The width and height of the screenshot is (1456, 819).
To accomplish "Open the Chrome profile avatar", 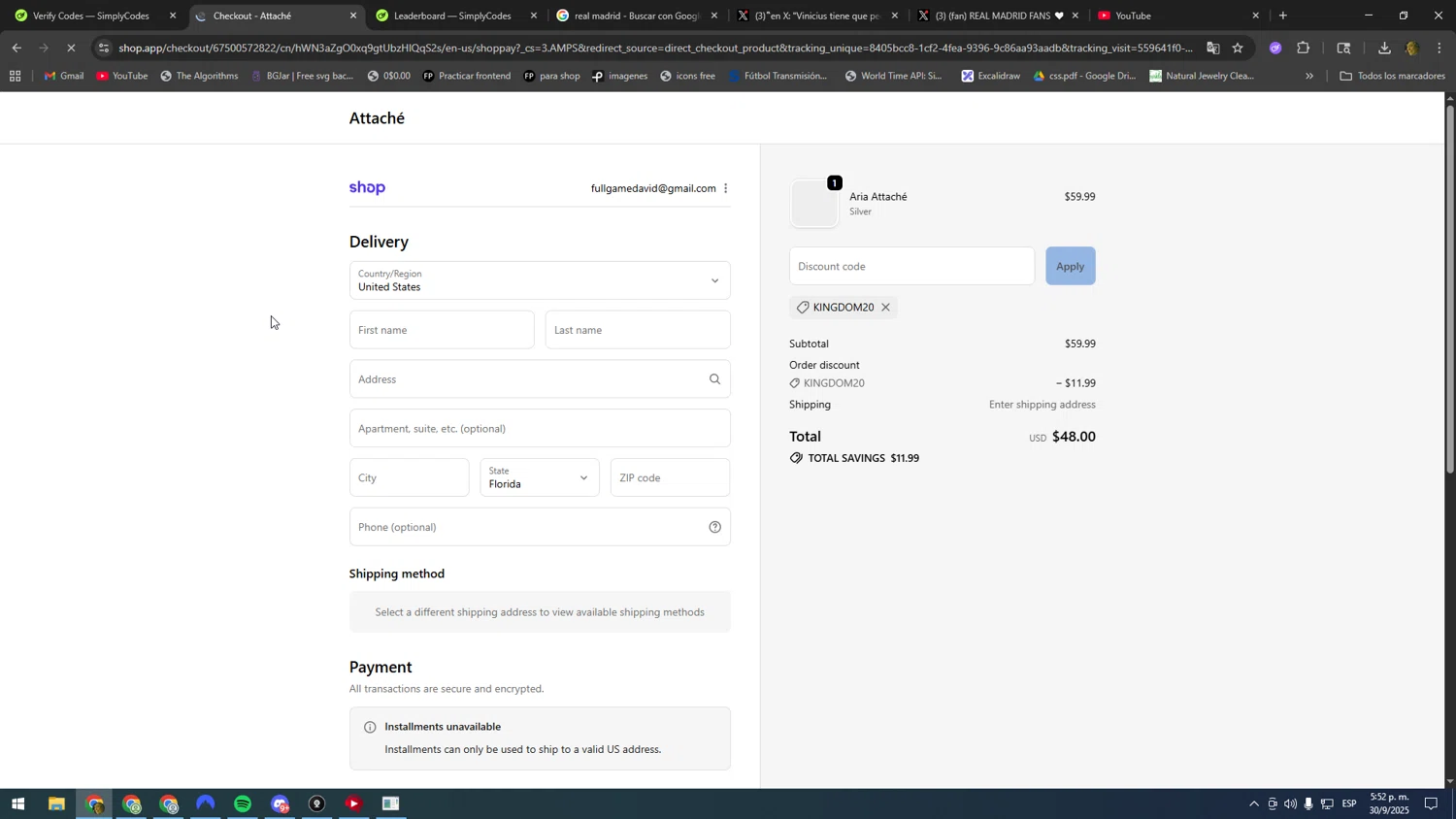I will [x=1412, y=49].
